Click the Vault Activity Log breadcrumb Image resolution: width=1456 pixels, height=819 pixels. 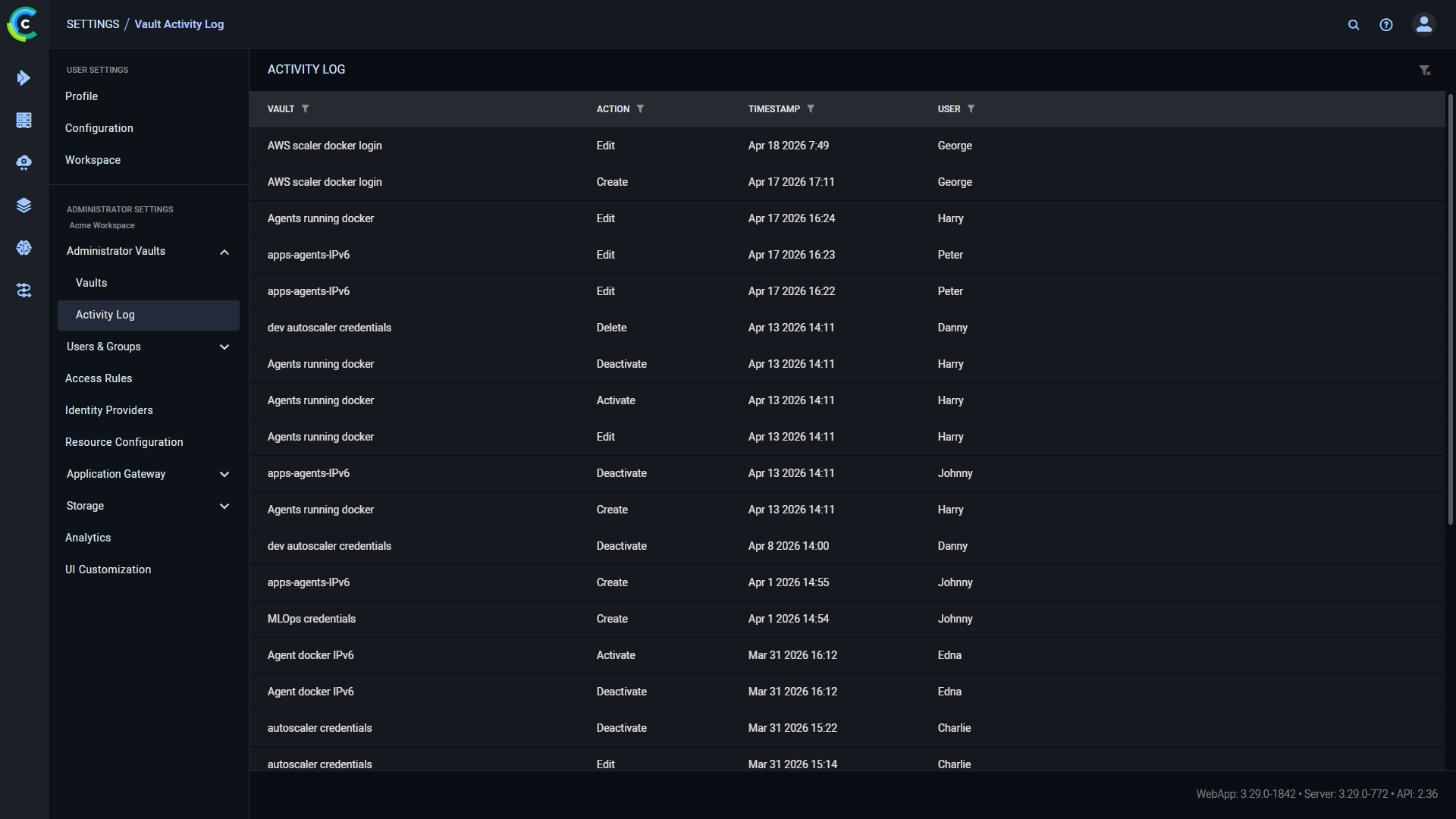(179, 24)
